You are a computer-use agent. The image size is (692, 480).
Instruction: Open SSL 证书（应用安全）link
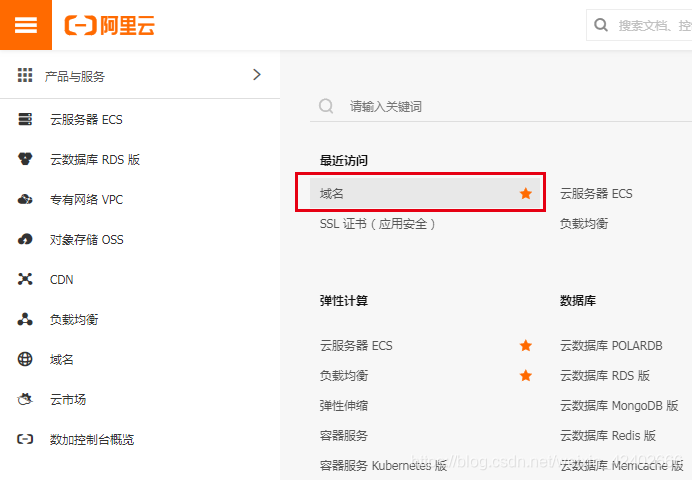point(377,224)
